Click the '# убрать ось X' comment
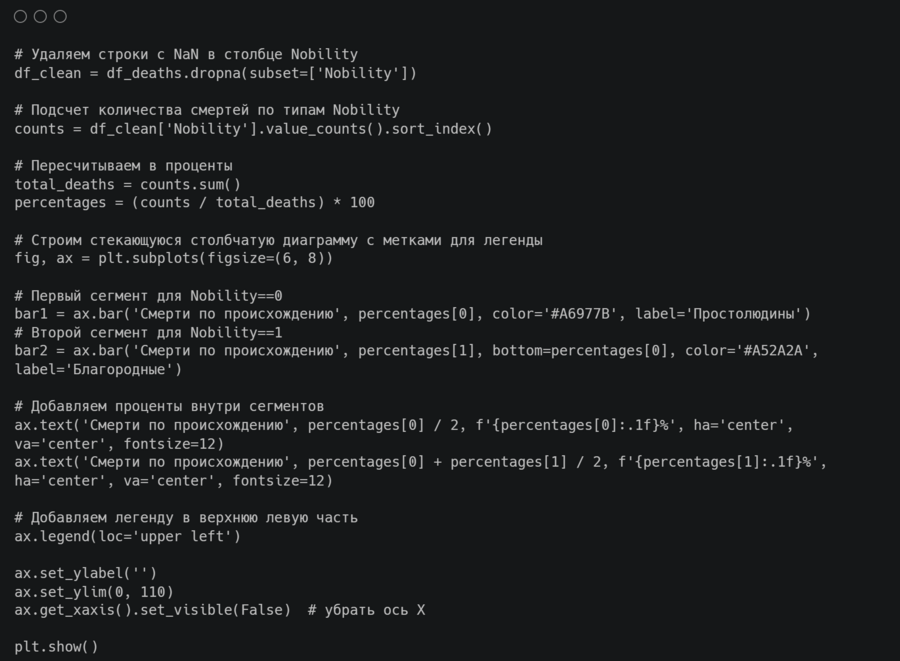Viewport: 900px width, 661px height. [x=366, y=610]
